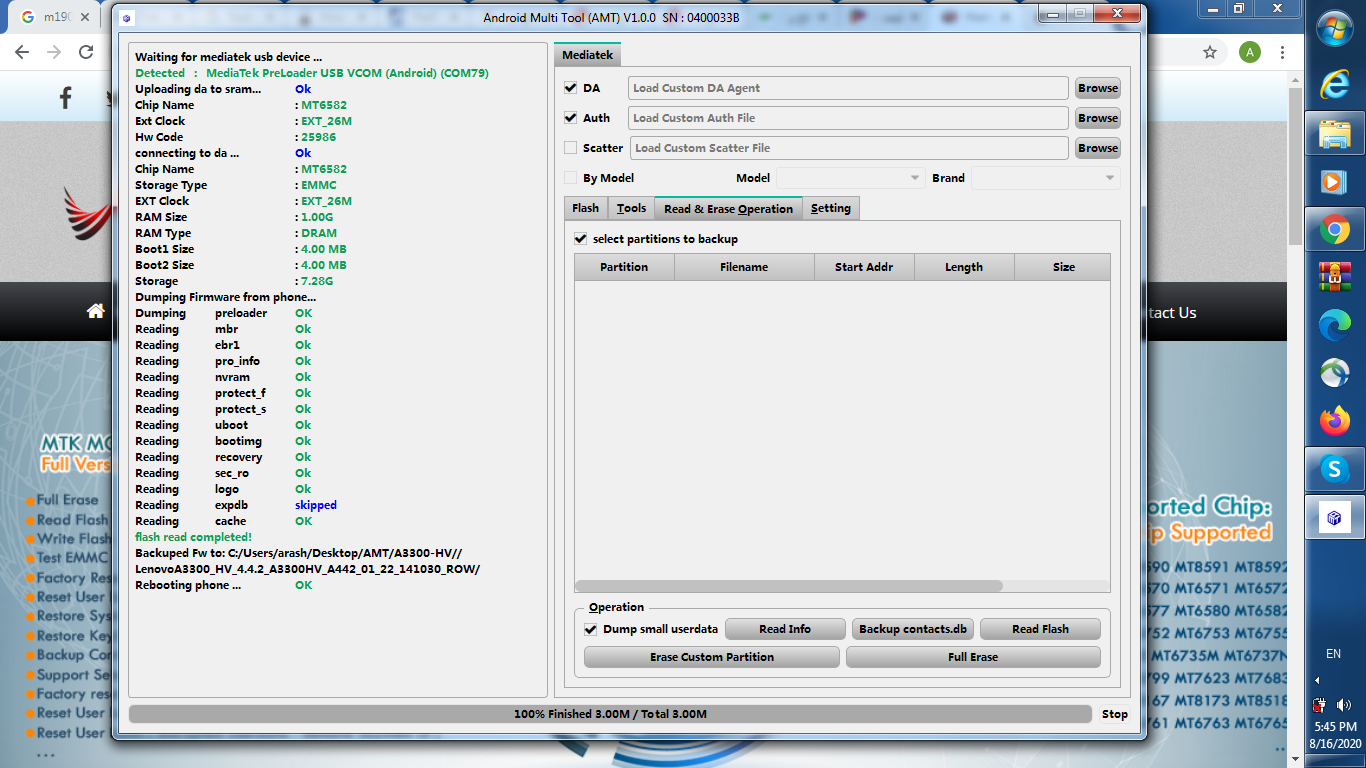1366x768 pixels.
Task: Stop the current operation
Action: (x=1115, y=714)
